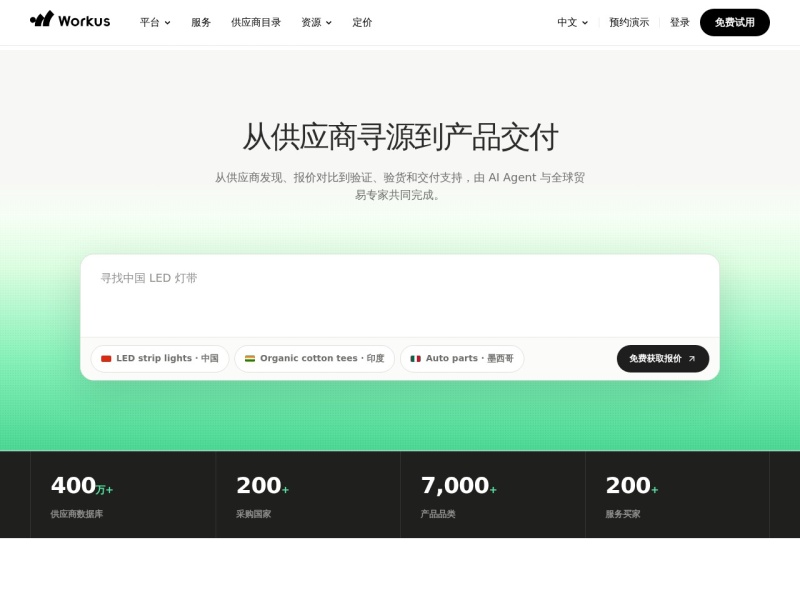Click the 登录 login link
800x600 pixels.
[680, 22]
